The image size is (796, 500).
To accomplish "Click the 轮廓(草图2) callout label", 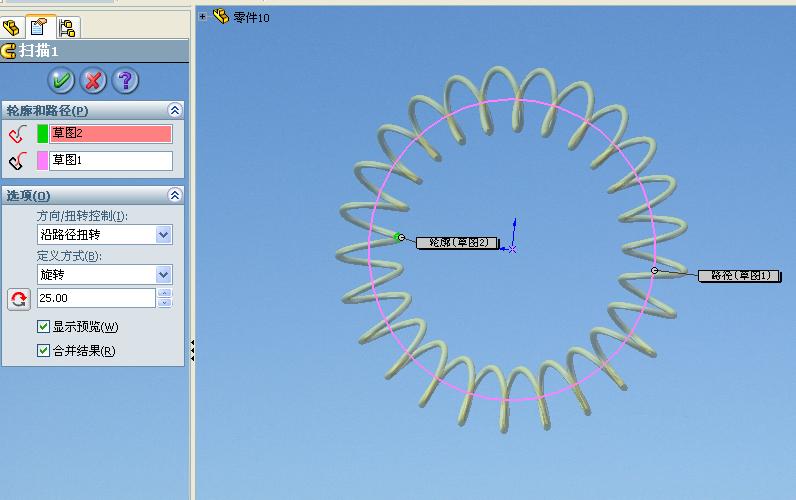I will (x=457, y=243).
